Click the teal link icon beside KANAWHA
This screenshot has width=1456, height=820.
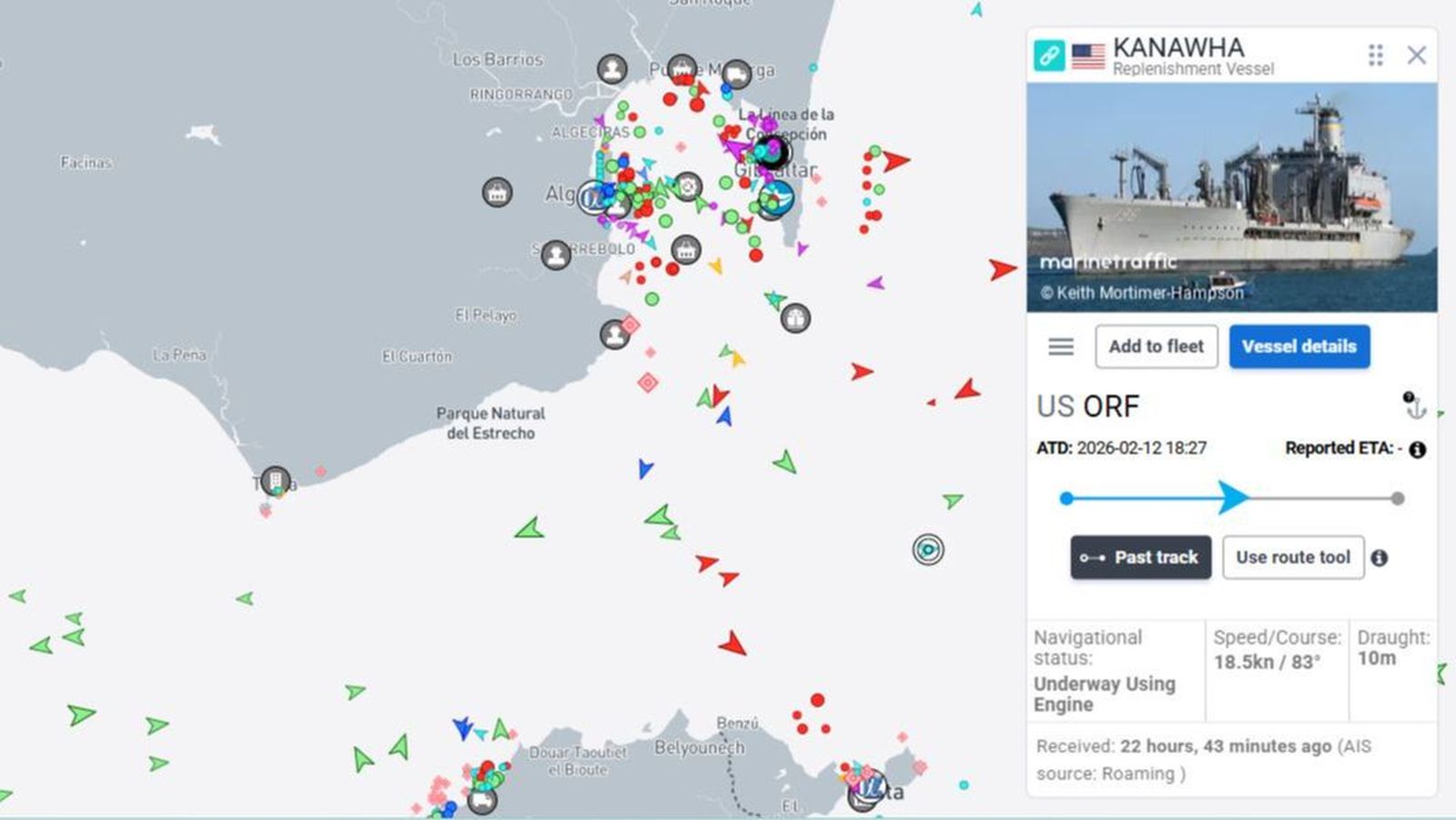[1051, 55]
